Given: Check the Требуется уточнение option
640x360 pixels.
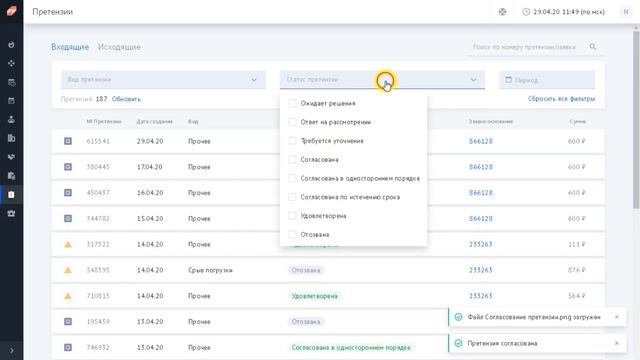Looking at the screenshot, I should [x=292, y=141].
